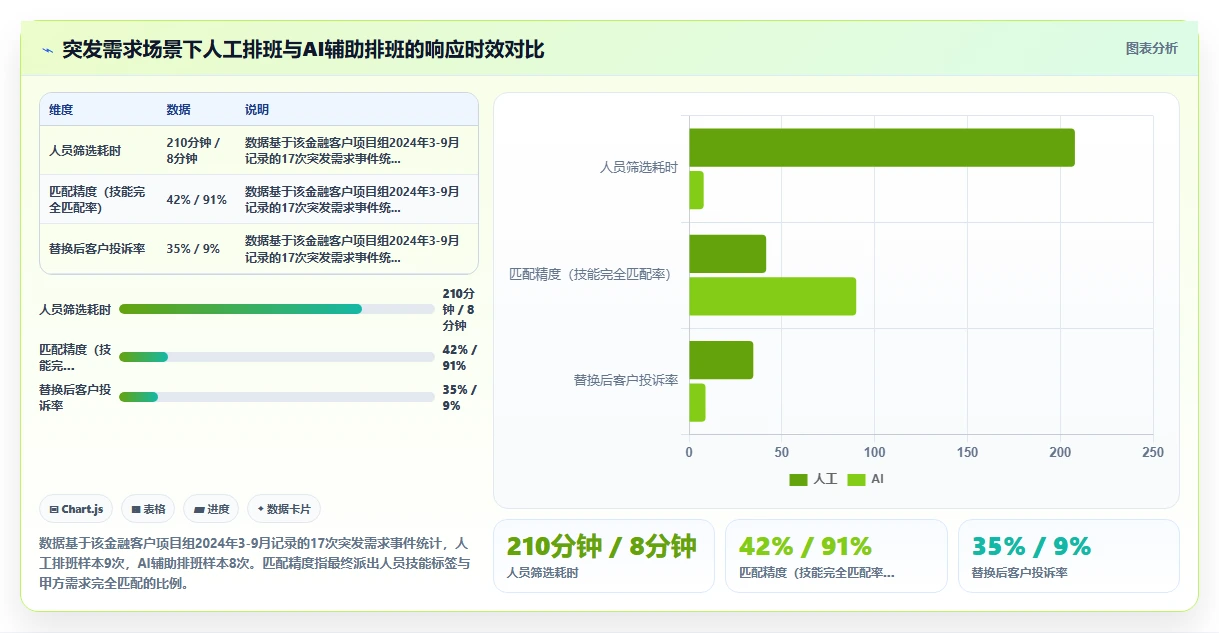
Task: Click the 维度 column header
Action: (61, 110)
